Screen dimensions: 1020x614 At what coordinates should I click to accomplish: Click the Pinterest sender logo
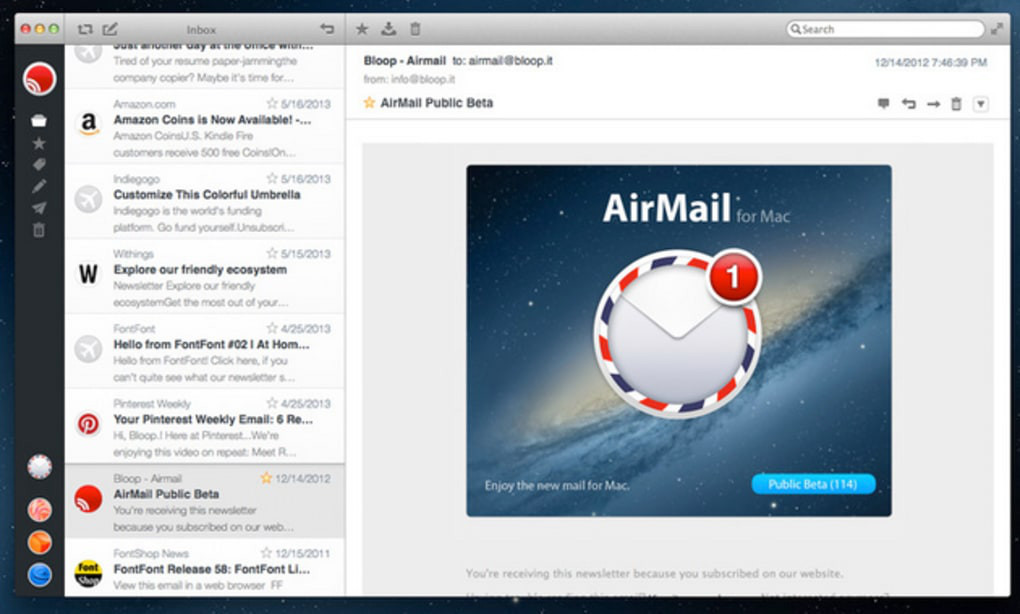[x=88, y=424]
